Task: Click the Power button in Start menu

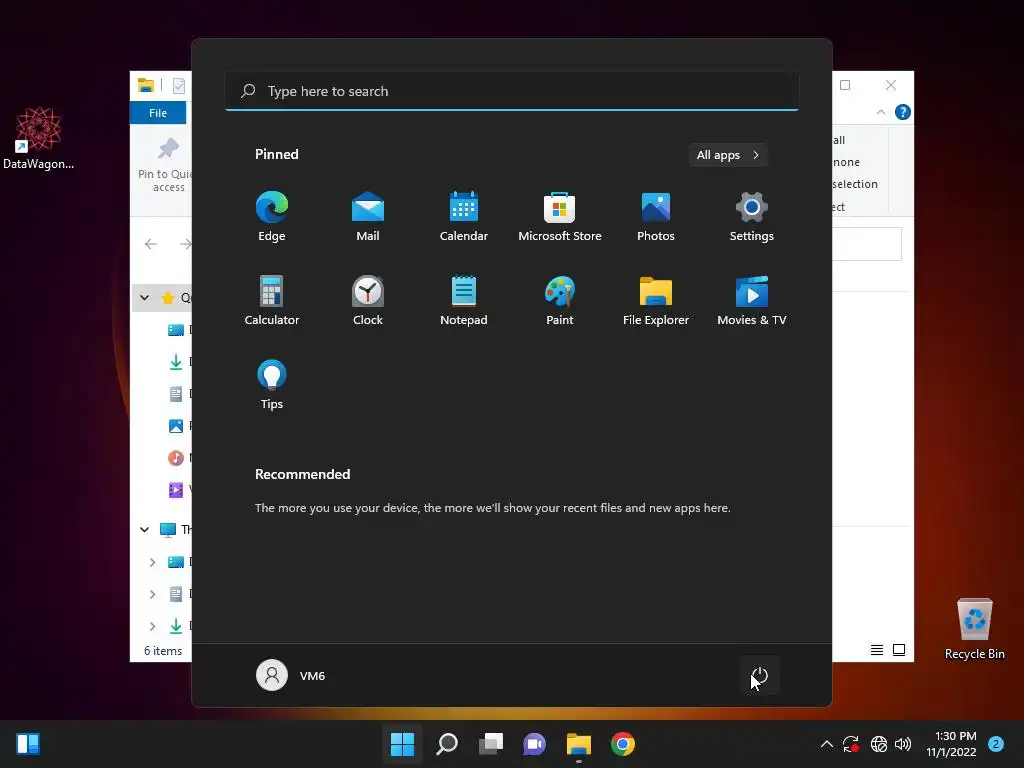Action: [x=760, y=675]
